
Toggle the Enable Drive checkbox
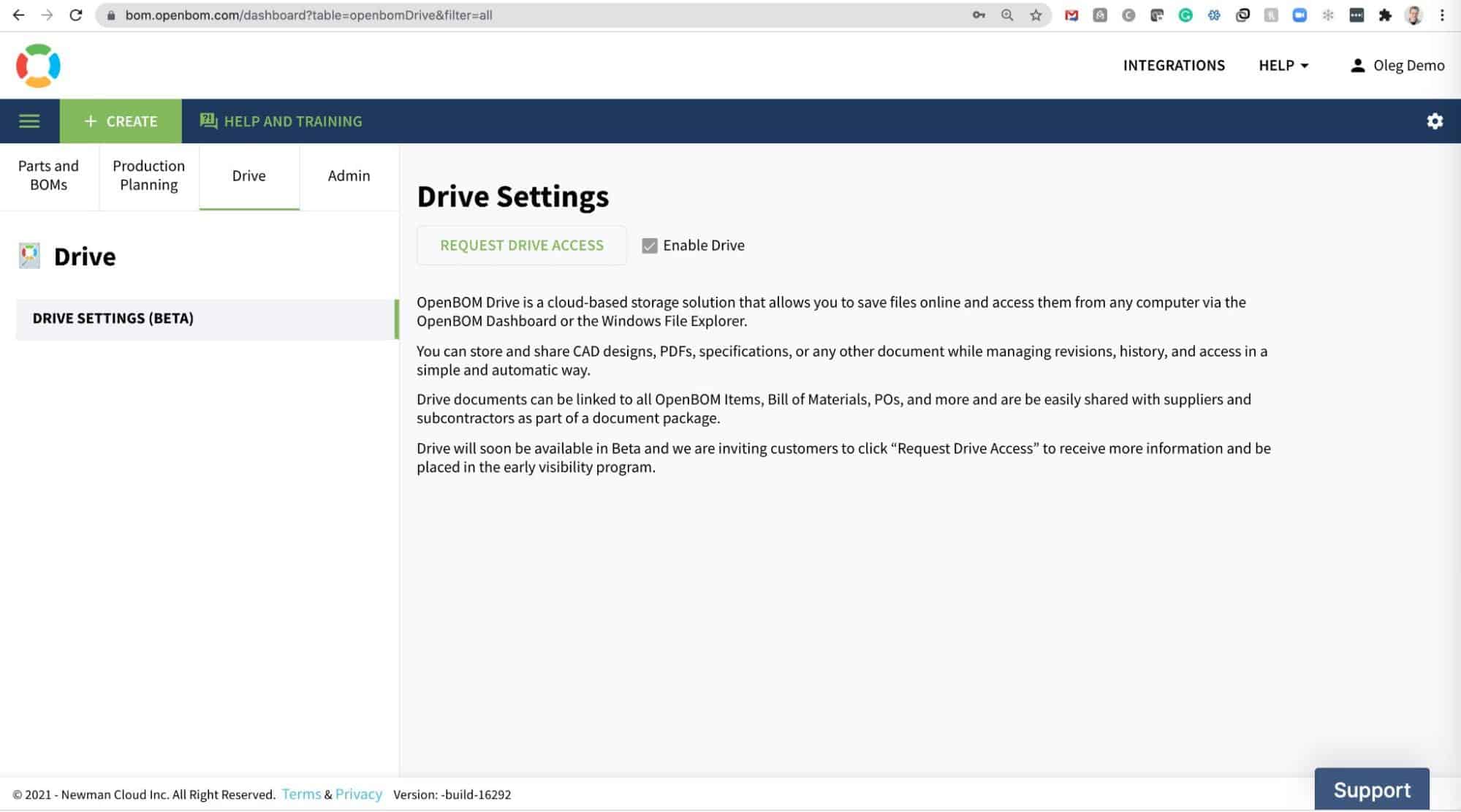coord(649,246)
